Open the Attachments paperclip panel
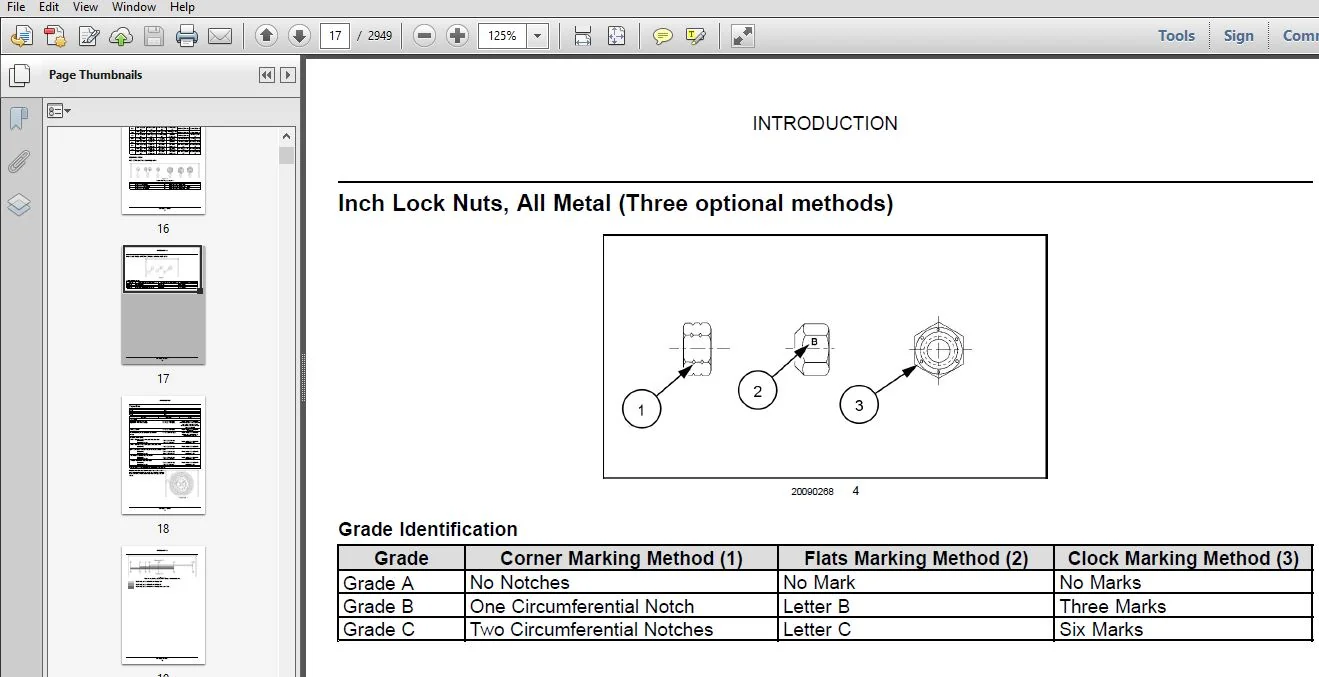Image resolution: width=1319 pixels, height=677 pixels. coord(19,161)
